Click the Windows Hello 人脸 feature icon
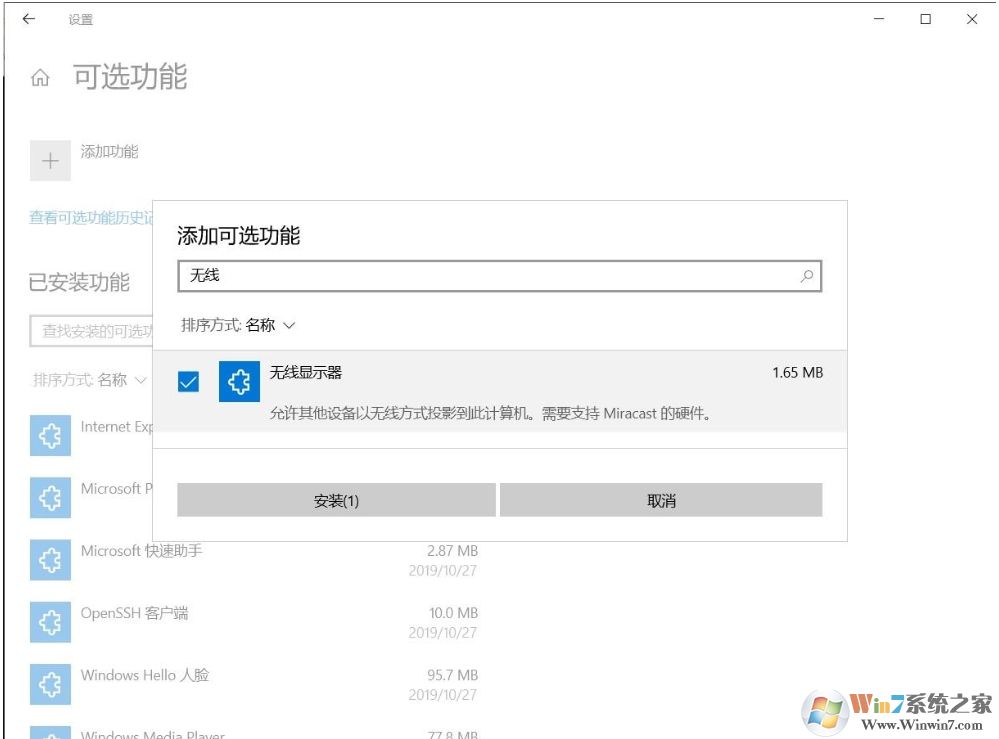Viewport: 999px width, 739px height. [x=50, y=684]
